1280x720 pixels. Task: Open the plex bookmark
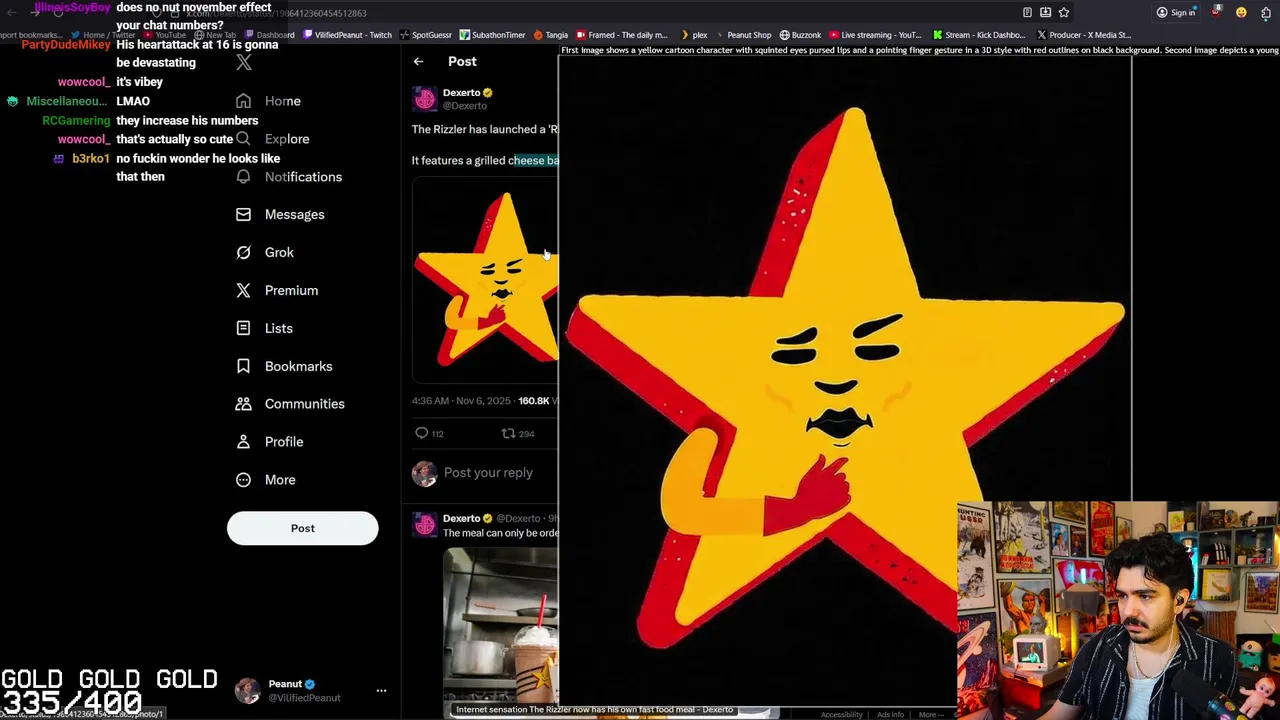click(x=693, y=35)
